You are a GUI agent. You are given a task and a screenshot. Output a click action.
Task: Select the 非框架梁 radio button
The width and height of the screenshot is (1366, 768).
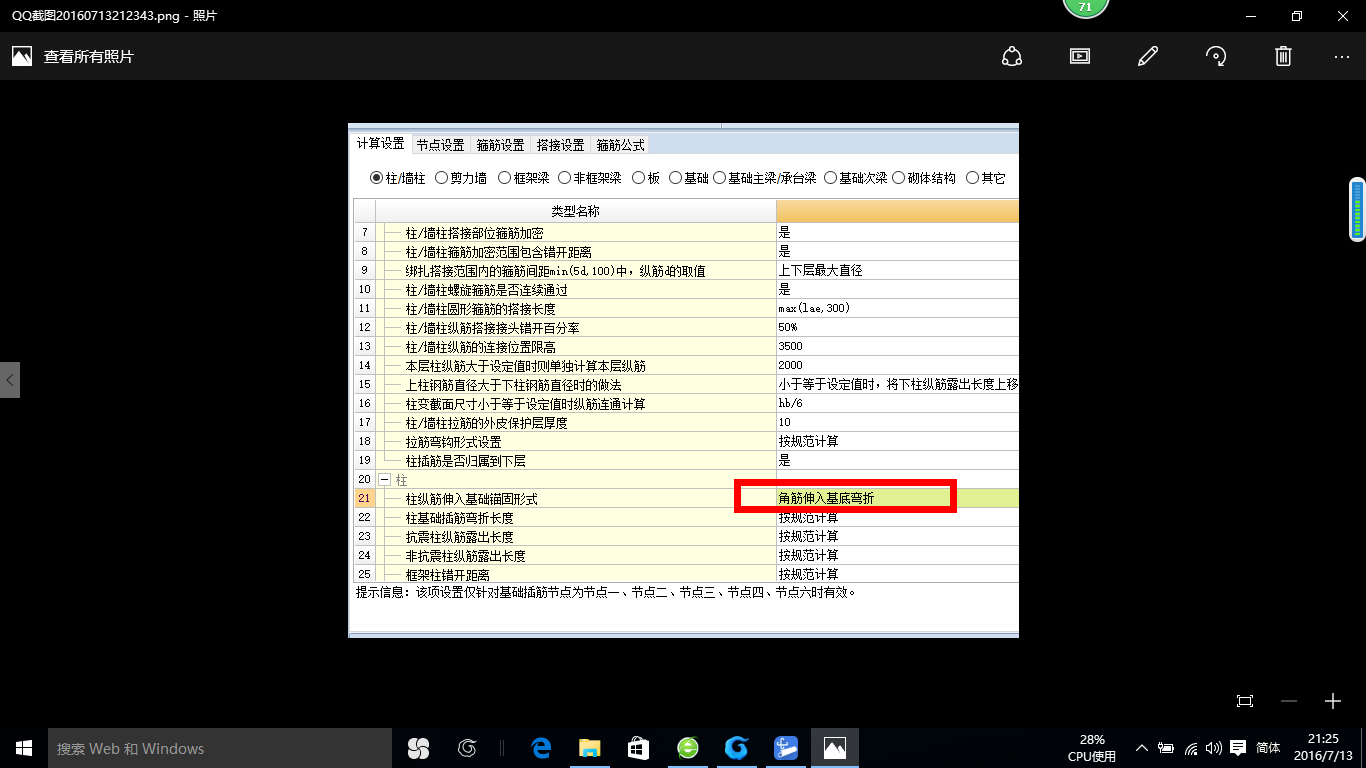[x=565, y=178]
